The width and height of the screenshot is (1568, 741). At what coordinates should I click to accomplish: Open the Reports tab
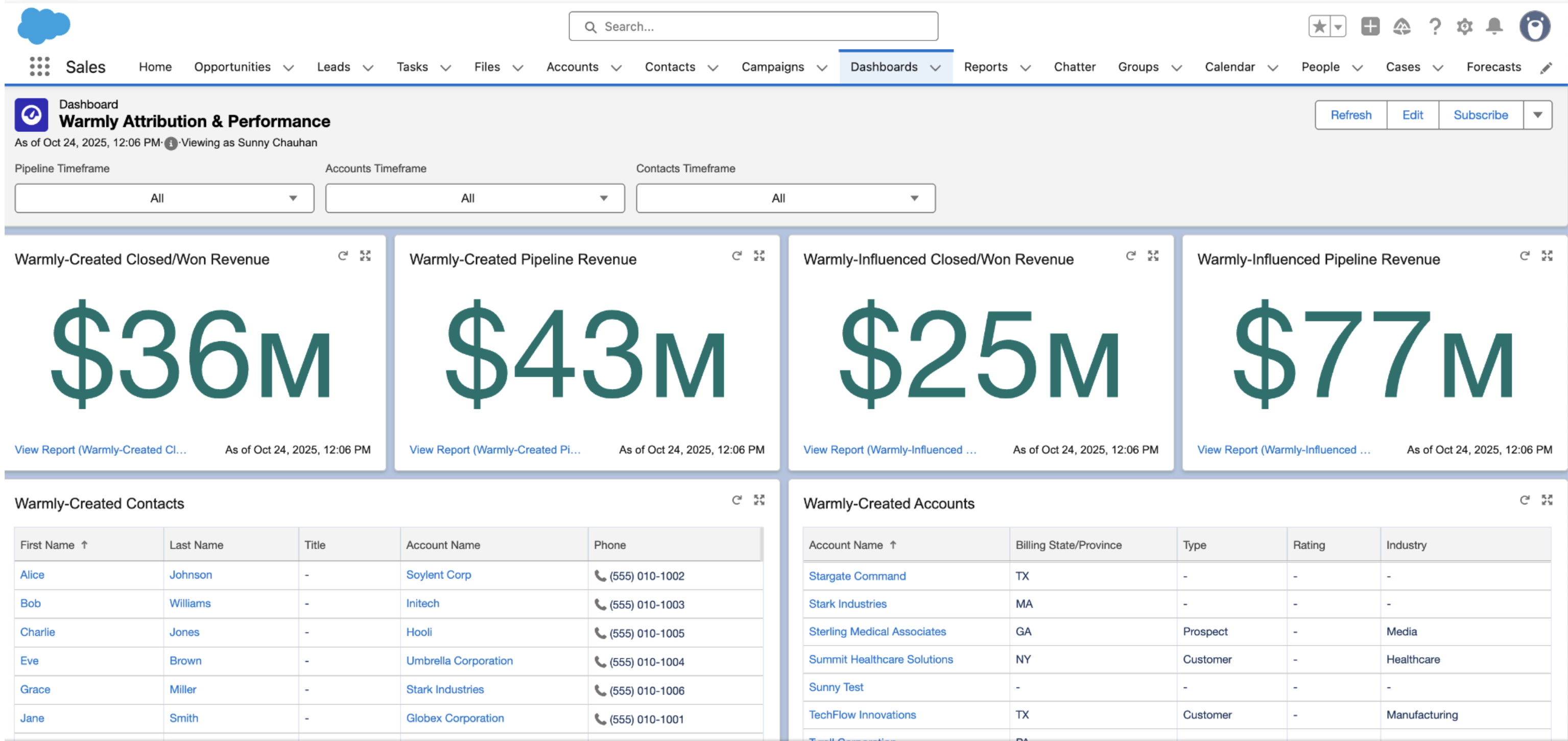985,67
